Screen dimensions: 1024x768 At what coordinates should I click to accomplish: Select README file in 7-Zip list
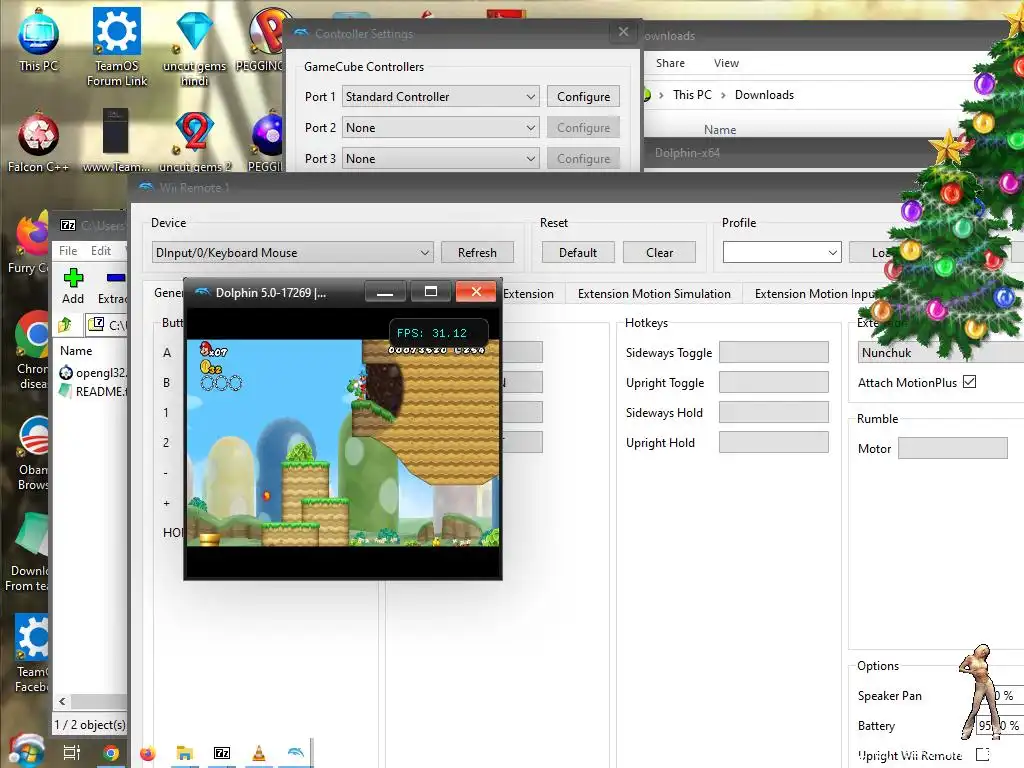coord(91,392)
